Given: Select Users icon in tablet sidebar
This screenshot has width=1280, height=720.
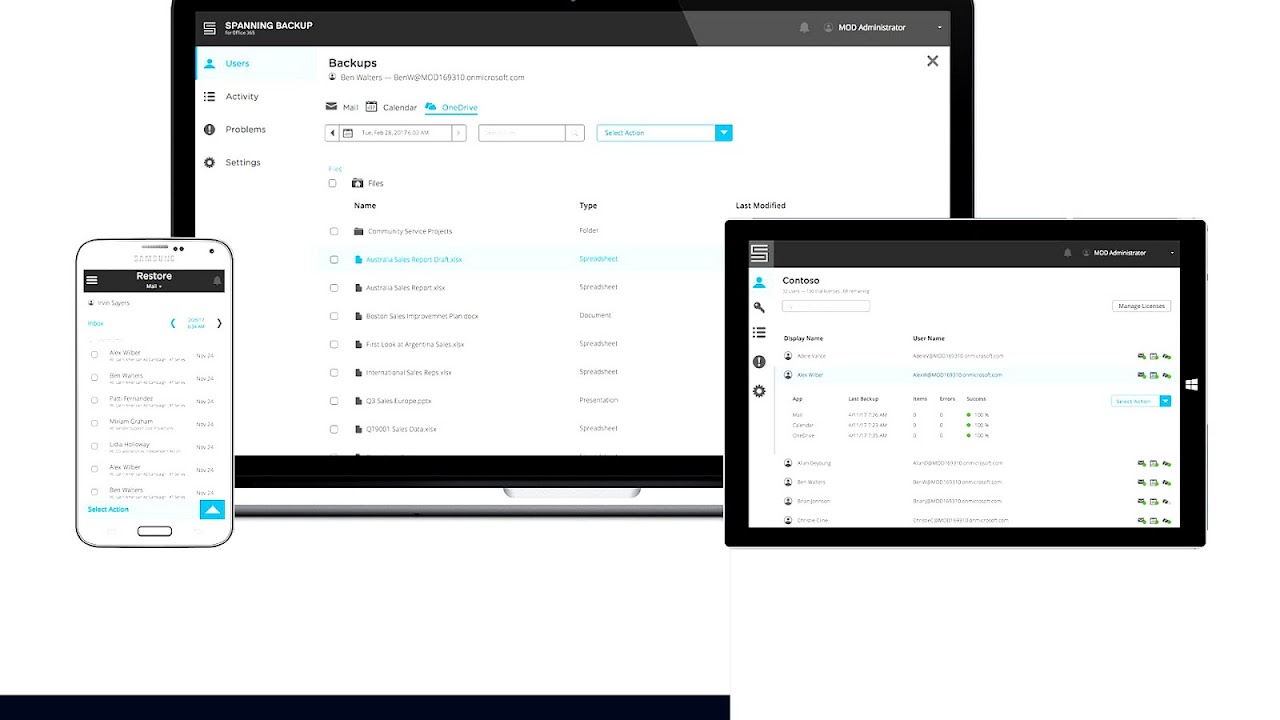Looking at the screenshot, I should [759, 283].
